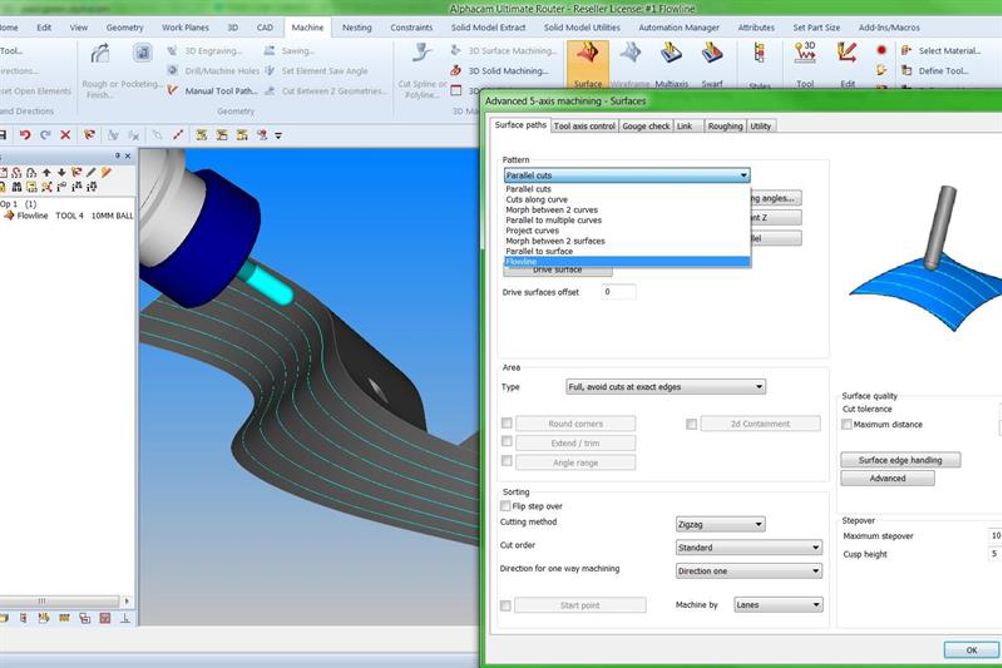Toggle the Maximum distance checkbox
The height and width of the screenshot is (668, 1002).
pos(847,424)
